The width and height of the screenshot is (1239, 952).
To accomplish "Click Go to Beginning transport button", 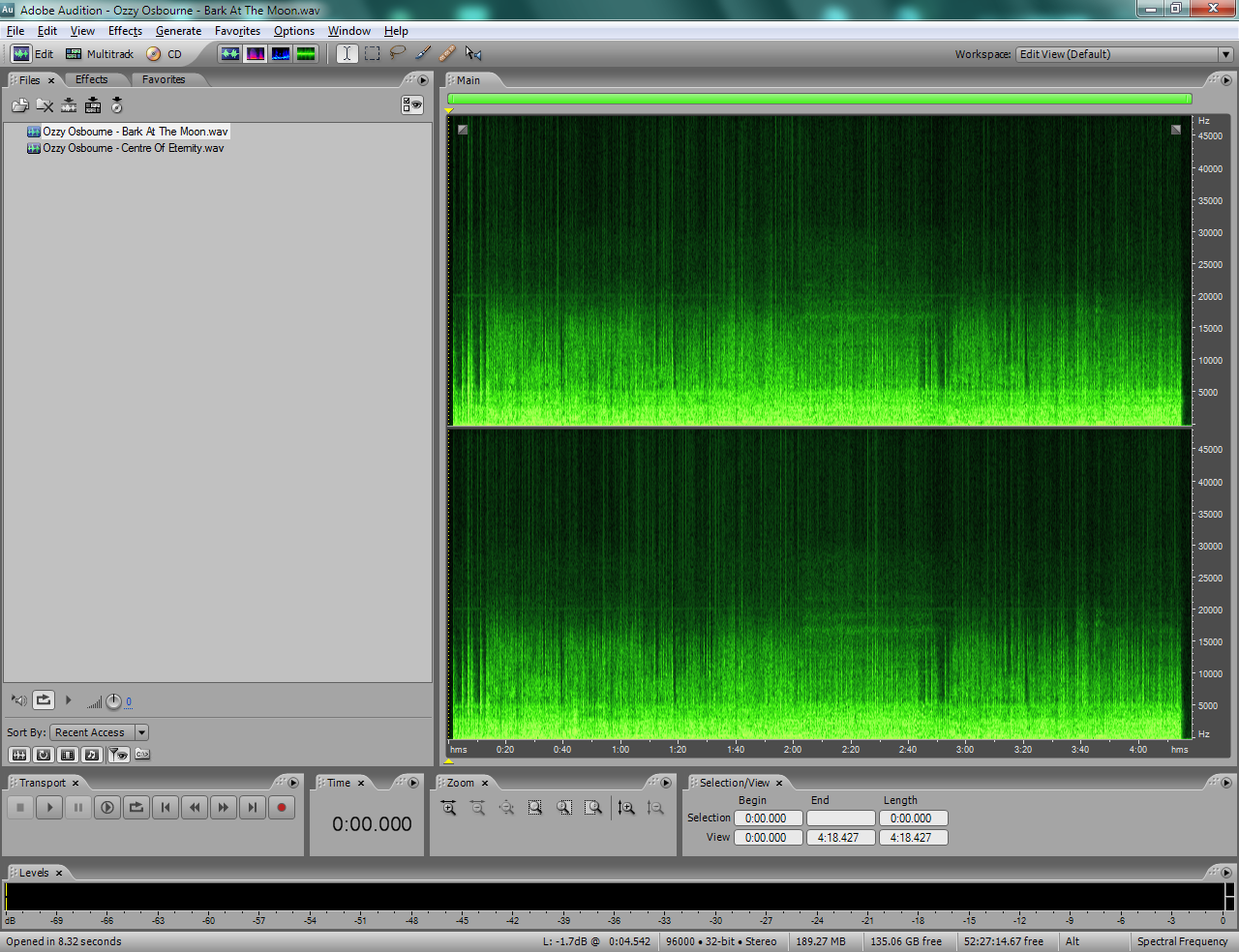I will click(166, 807).
